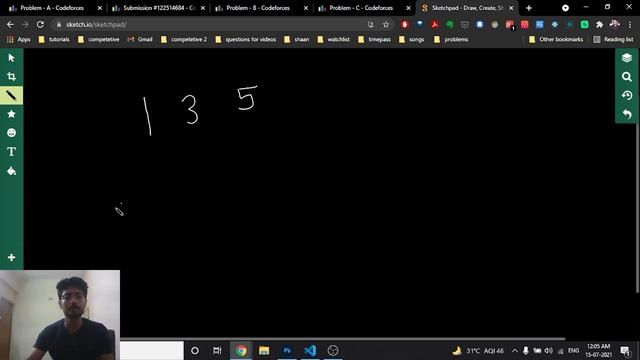Click the horizontal scrollbar below canvas
Image resolution: width=640 pixels, height=360 pixels.
[342, 339]
